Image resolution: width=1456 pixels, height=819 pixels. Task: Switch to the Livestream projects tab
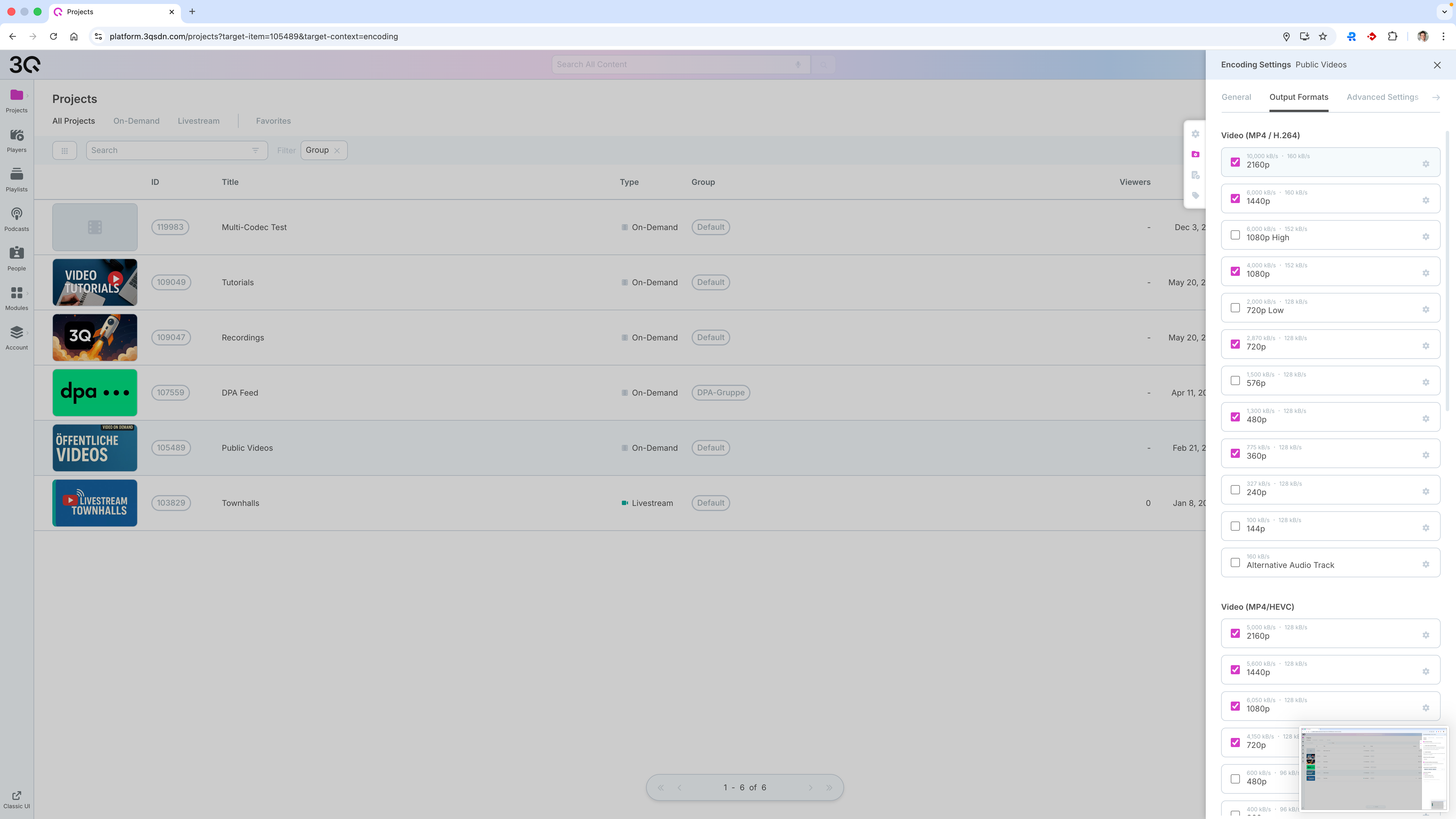[198, 121]
